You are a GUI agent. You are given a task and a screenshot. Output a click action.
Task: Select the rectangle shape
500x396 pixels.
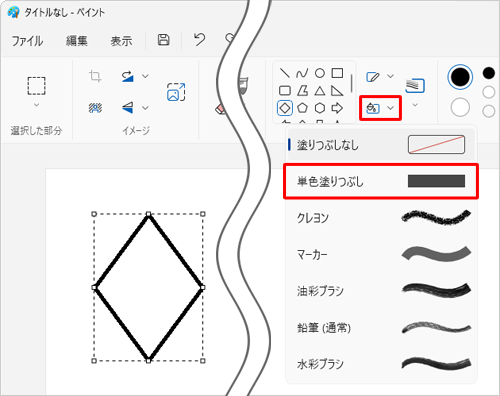(337, 73)
